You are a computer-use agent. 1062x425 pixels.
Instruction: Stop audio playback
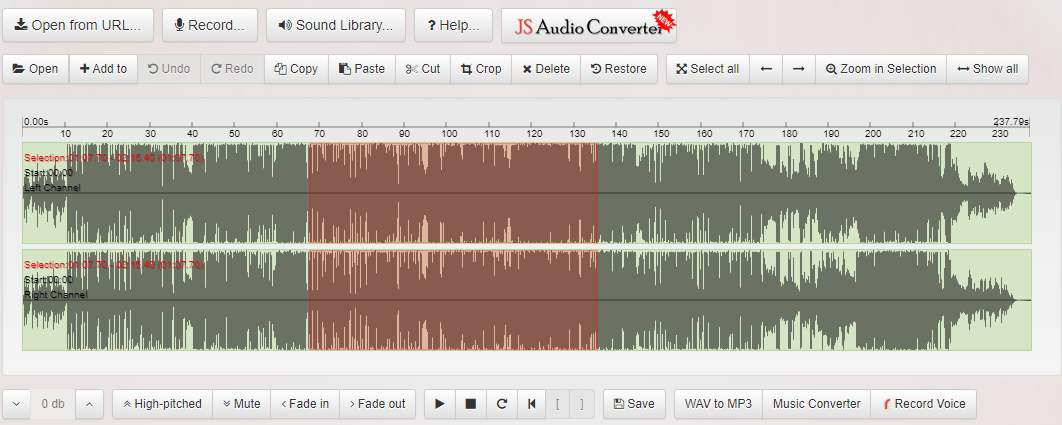click(x=470, y=404)
